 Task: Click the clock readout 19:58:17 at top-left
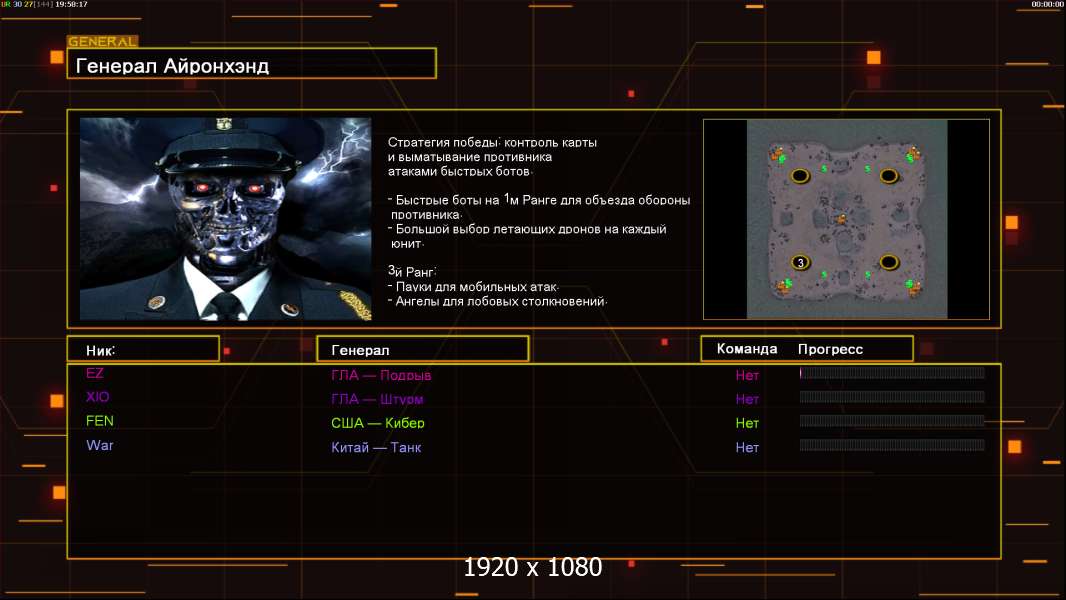[71, 4]
